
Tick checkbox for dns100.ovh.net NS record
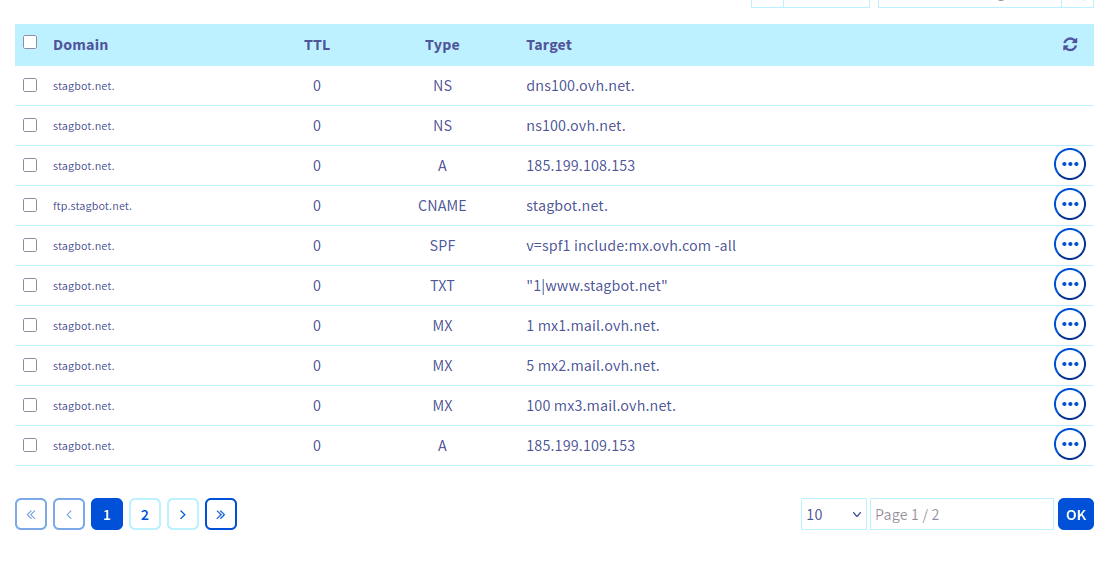(x=30, y=85)
